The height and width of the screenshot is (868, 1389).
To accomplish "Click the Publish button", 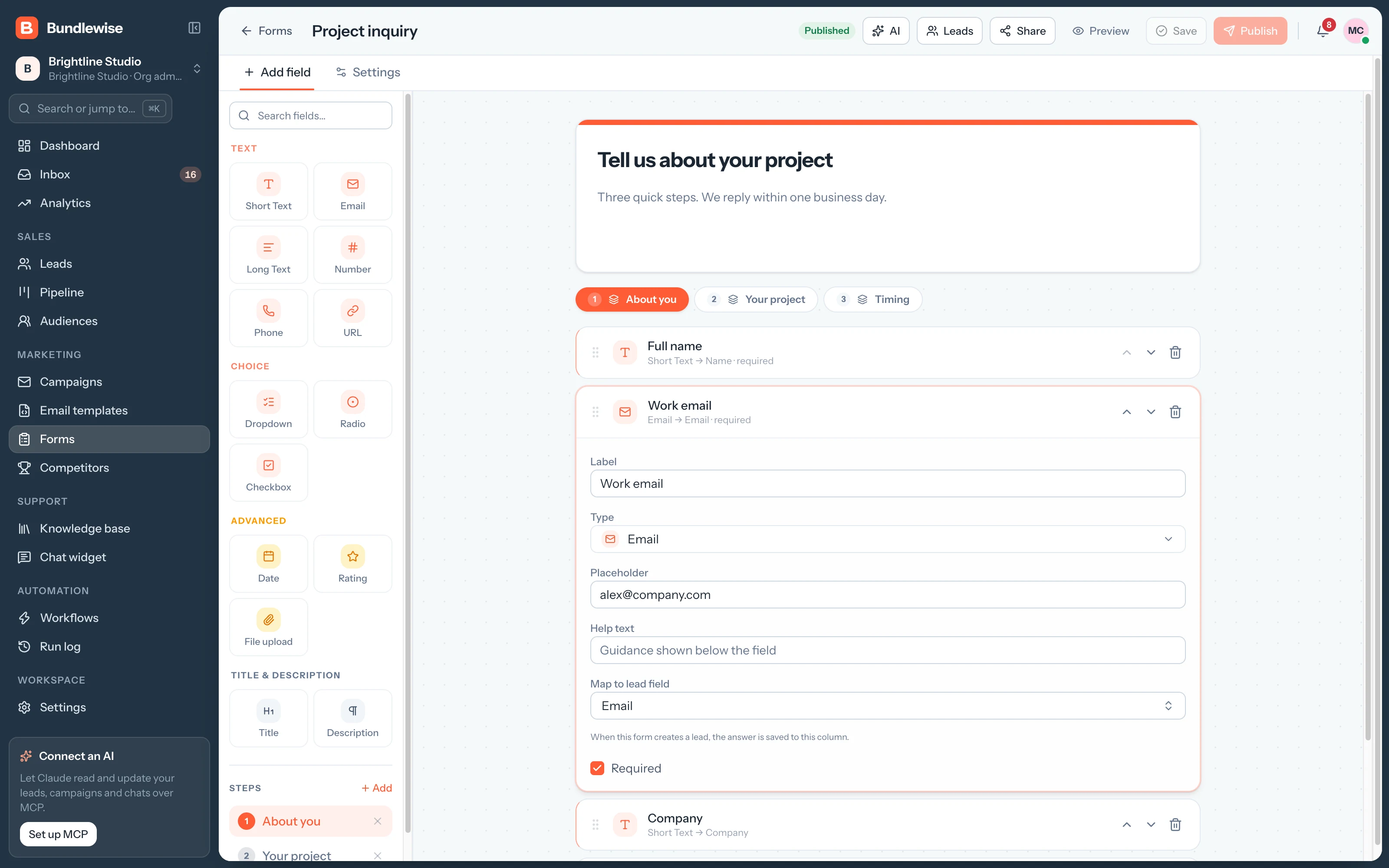I will tap(1250, 31).
